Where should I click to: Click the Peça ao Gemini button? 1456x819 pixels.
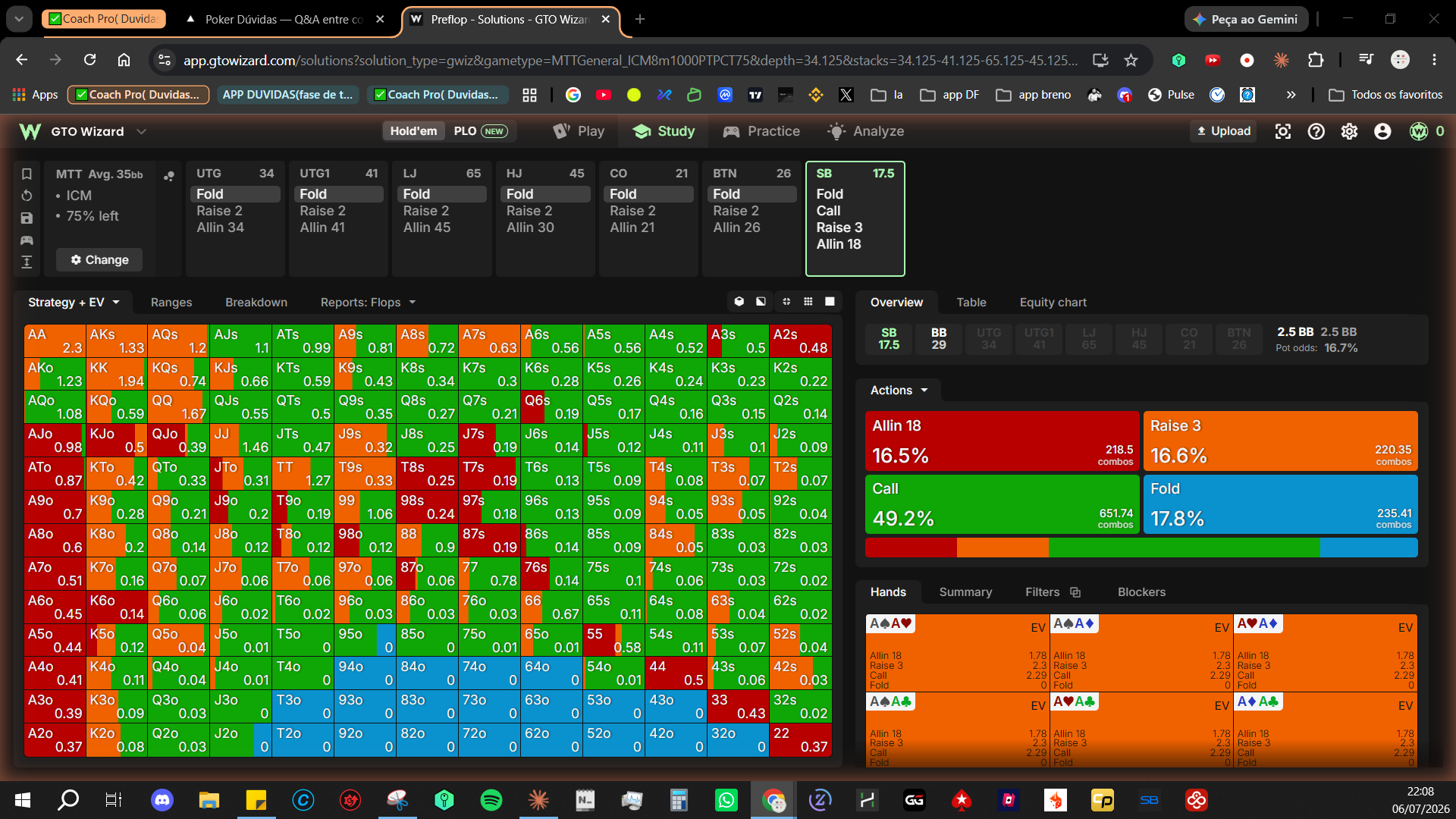click(1246, 19)
